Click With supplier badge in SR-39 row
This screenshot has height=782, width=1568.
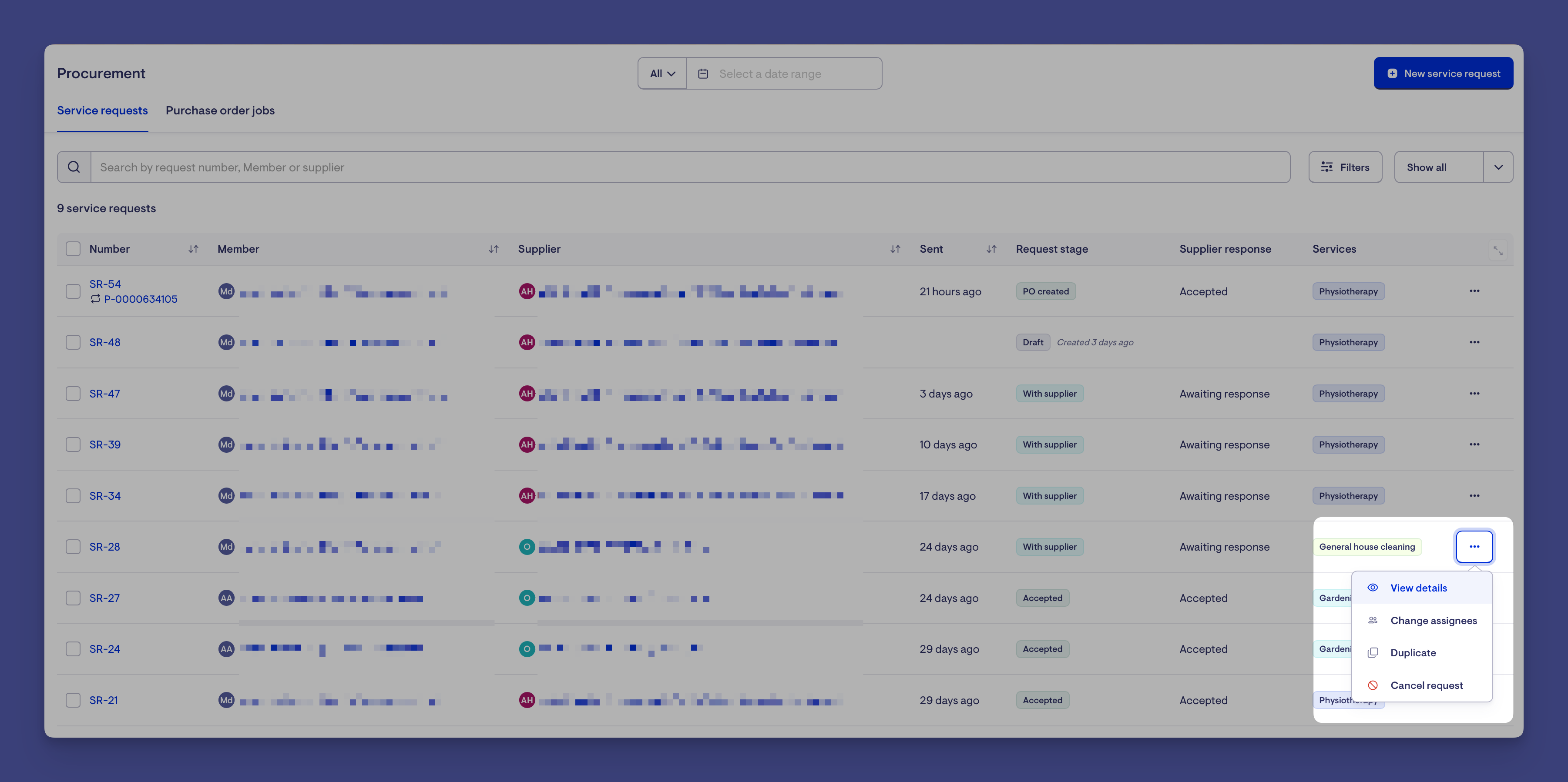coord(1049,444)
